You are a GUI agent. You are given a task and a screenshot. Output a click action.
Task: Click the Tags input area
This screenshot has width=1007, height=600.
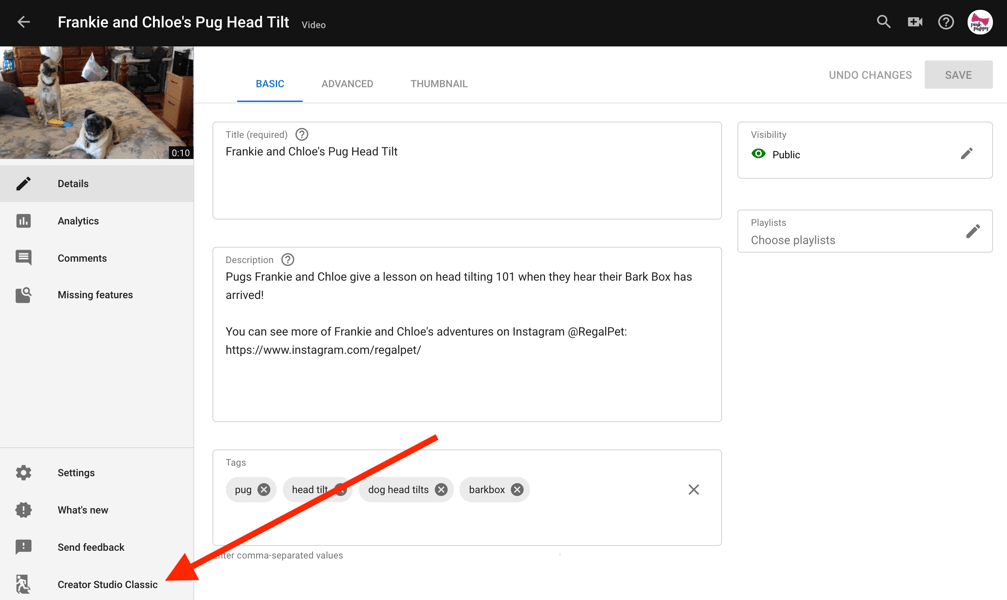coord(467,498)
